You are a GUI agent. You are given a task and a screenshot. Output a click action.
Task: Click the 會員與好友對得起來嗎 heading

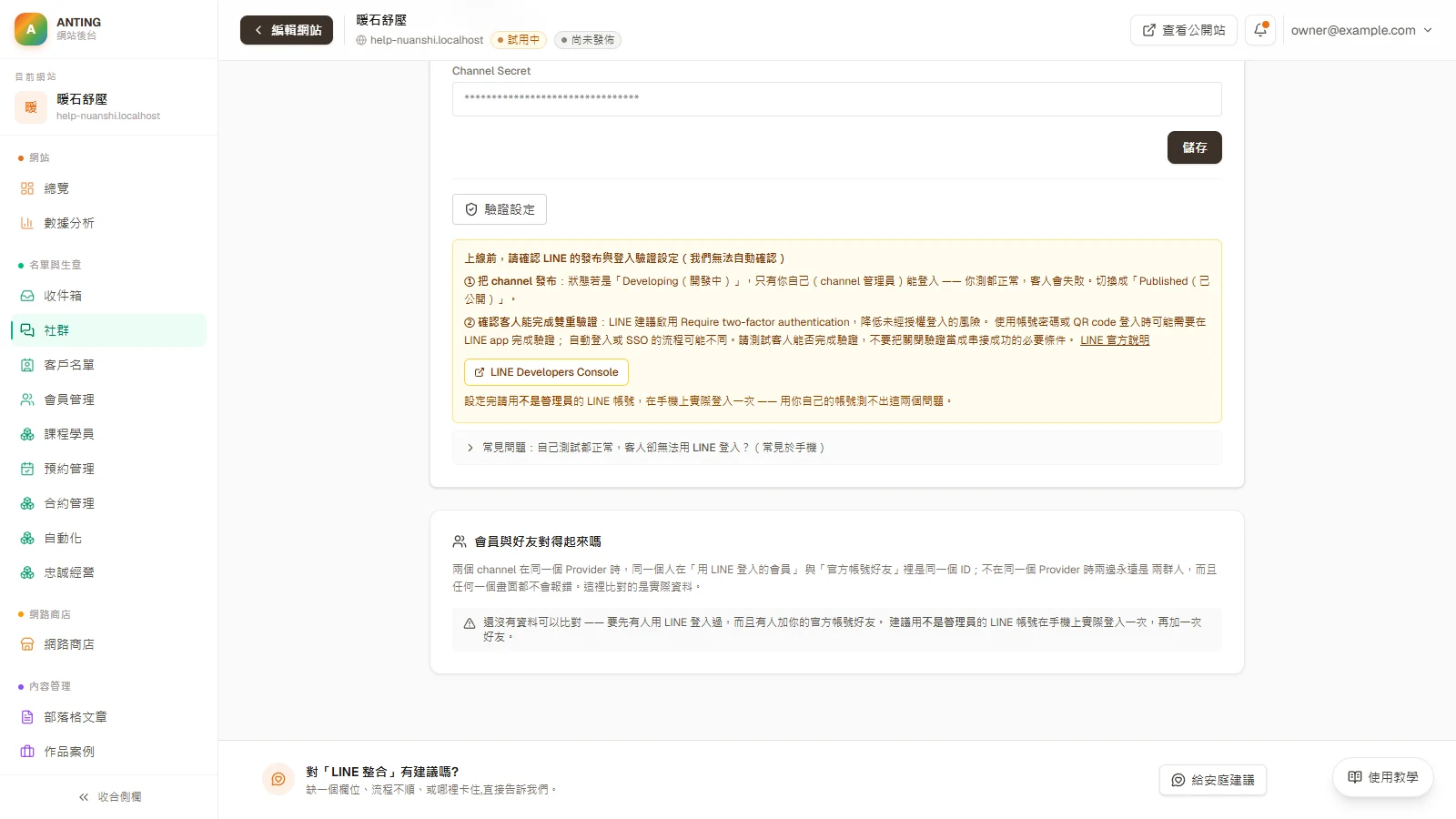[538, 541]
